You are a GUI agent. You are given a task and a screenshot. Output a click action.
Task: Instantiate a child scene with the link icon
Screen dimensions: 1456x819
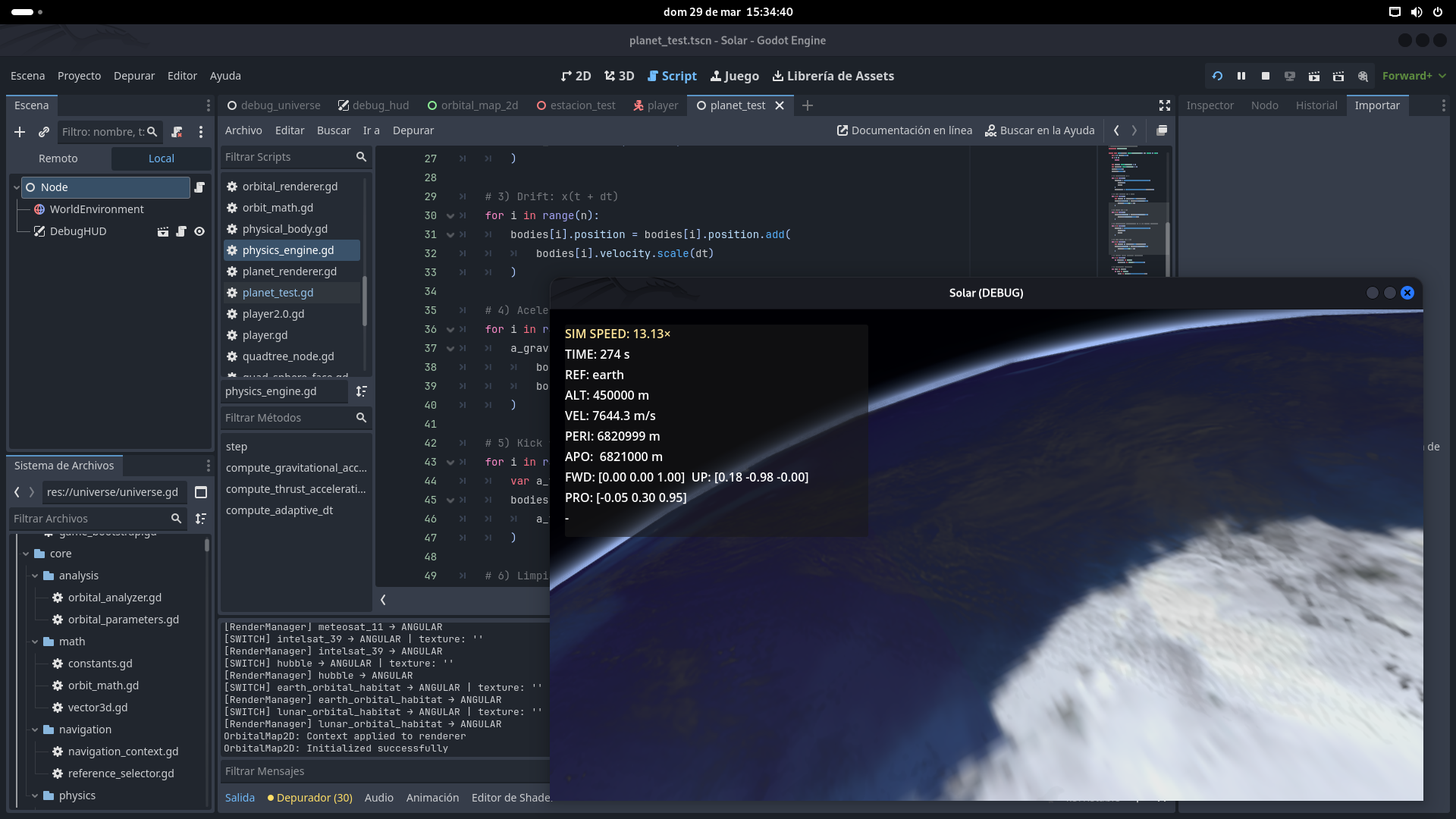pos(44,132)
